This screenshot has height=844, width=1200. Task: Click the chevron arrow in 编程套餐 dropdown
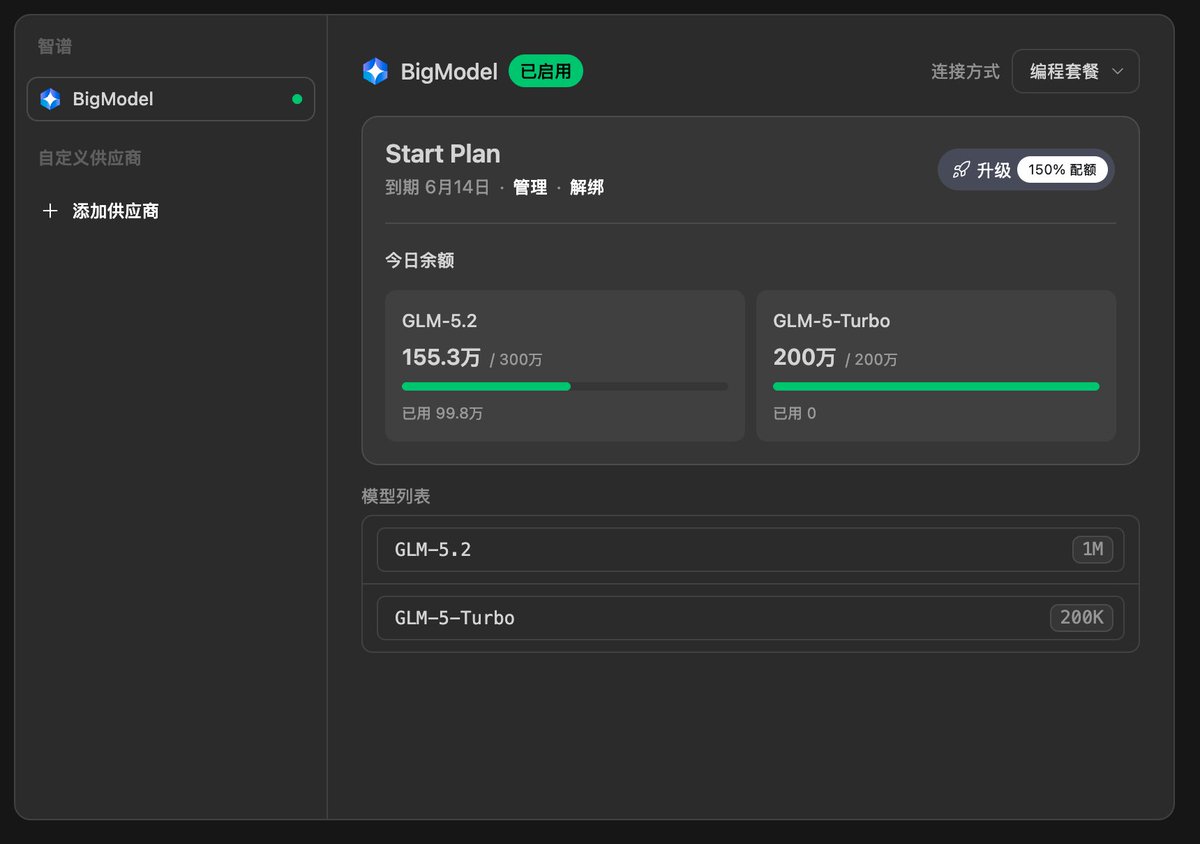click(x=1118, y=71)
